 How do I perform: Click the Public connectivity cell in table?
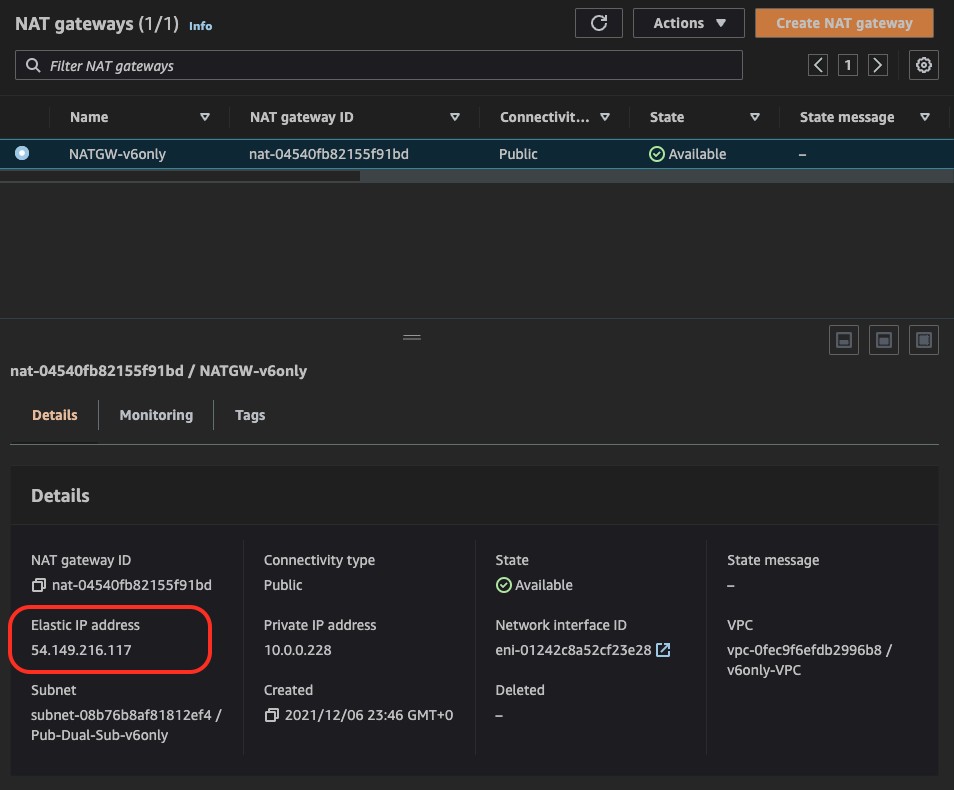[x=518, y=154]
